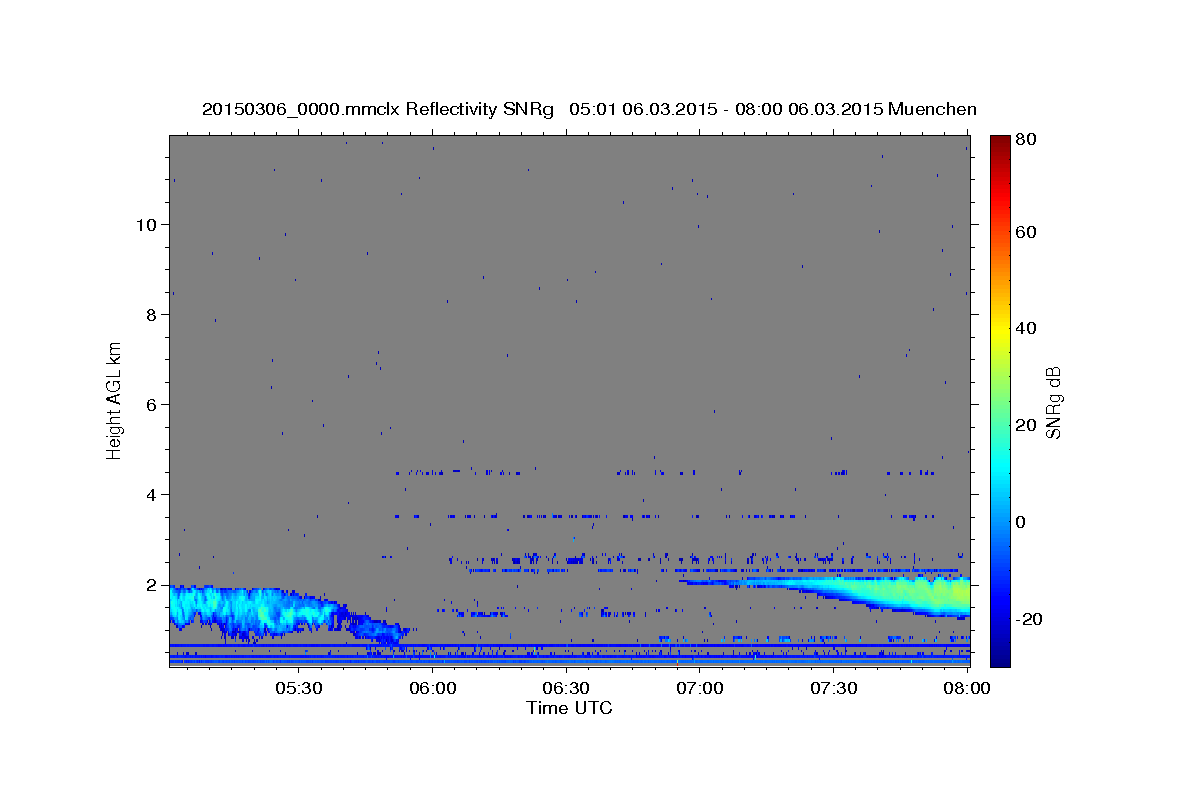Click the 07:30 time tick label
Image resolution: width=1200 pixels, height=800 pixels.
833,689
